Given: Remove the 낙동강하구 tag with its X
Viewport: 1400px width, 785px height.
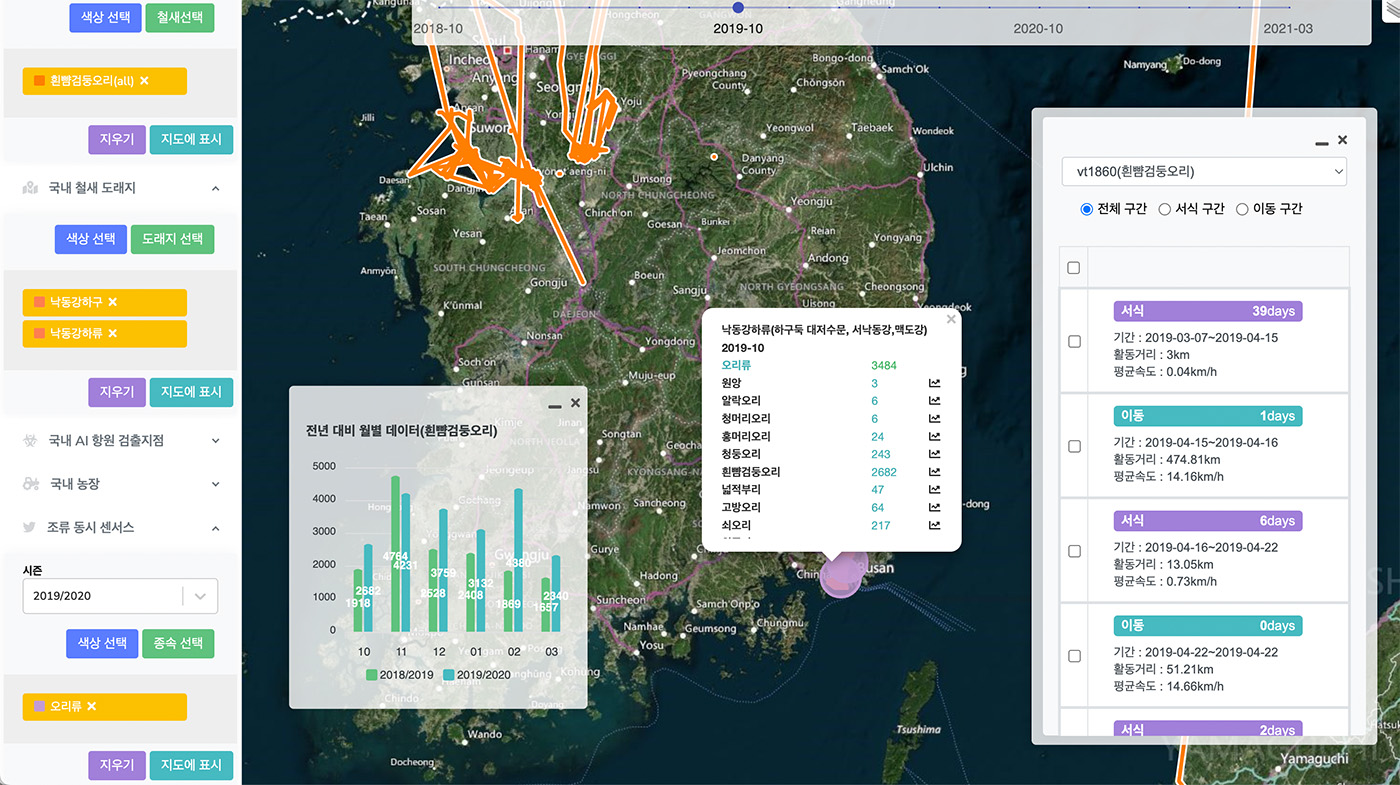Looking at the screenshot, I should (113, 302).
